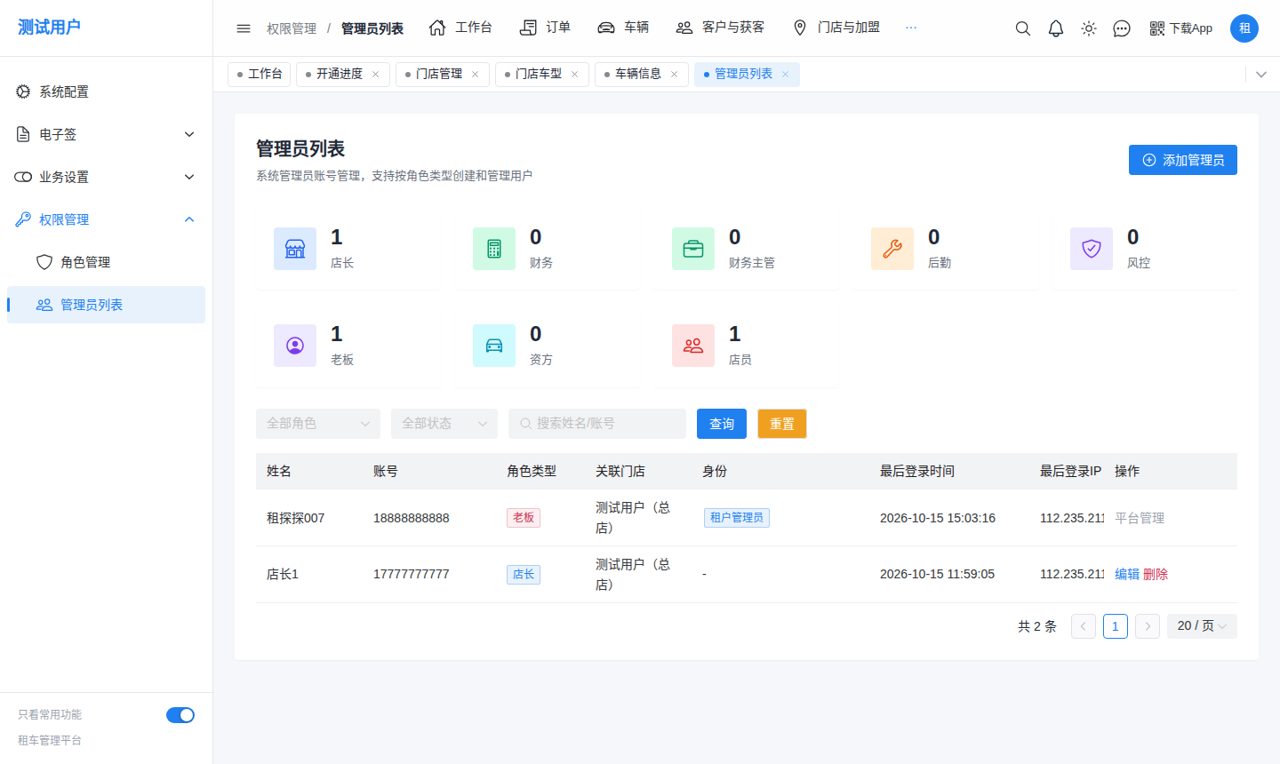Close the 车辆信息 tab
1280x764 pixels.
[674, 74]
